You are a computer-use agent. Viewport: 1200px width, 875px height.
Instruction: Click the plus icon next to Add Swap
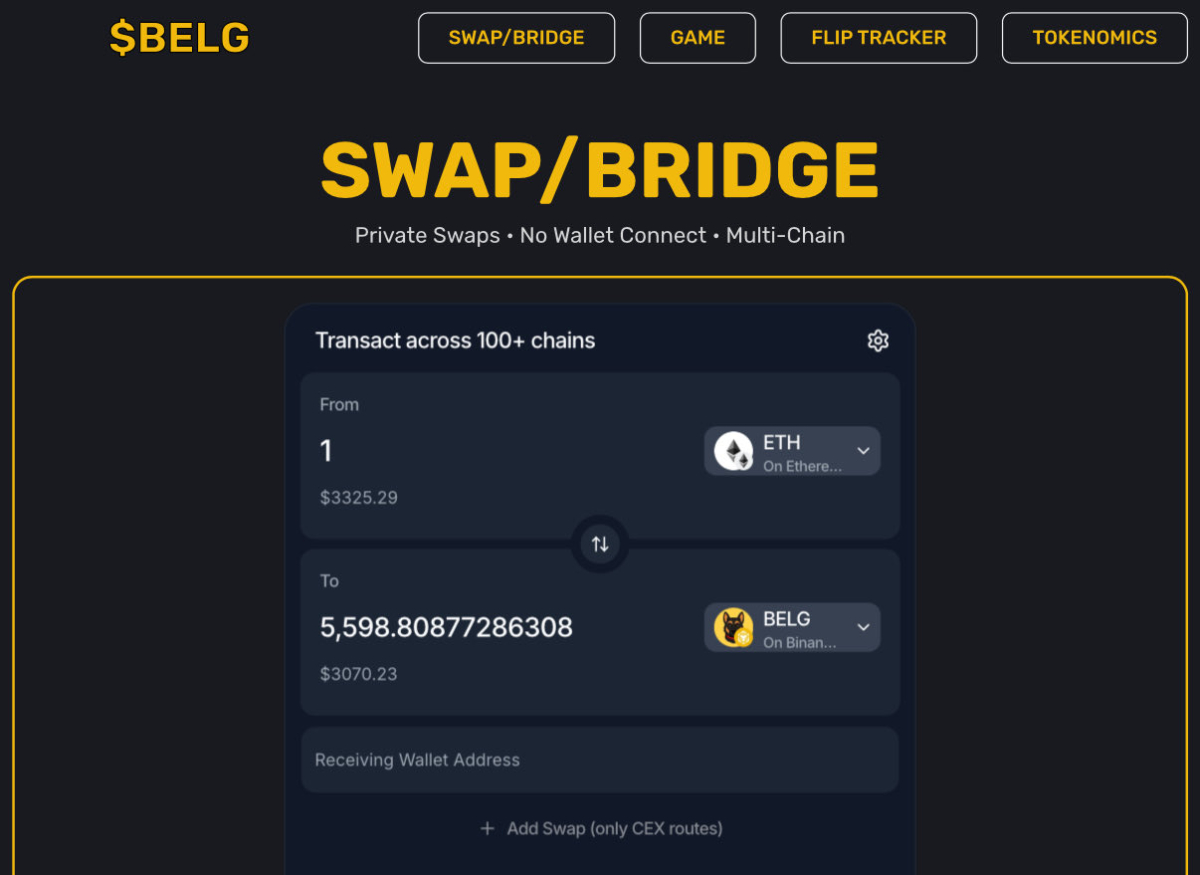coord(487,828)
